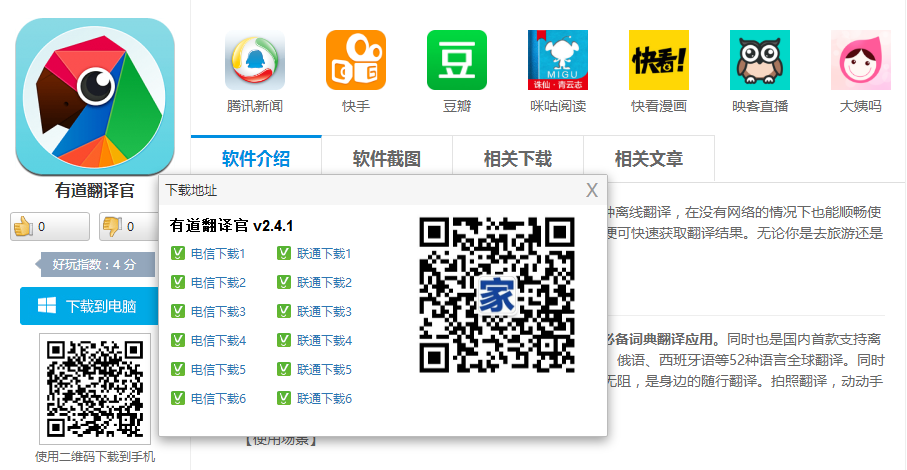Click the 映客直播 owl icon
The width and height of the screenshot is (907, 470).
[x=759, y=60]
